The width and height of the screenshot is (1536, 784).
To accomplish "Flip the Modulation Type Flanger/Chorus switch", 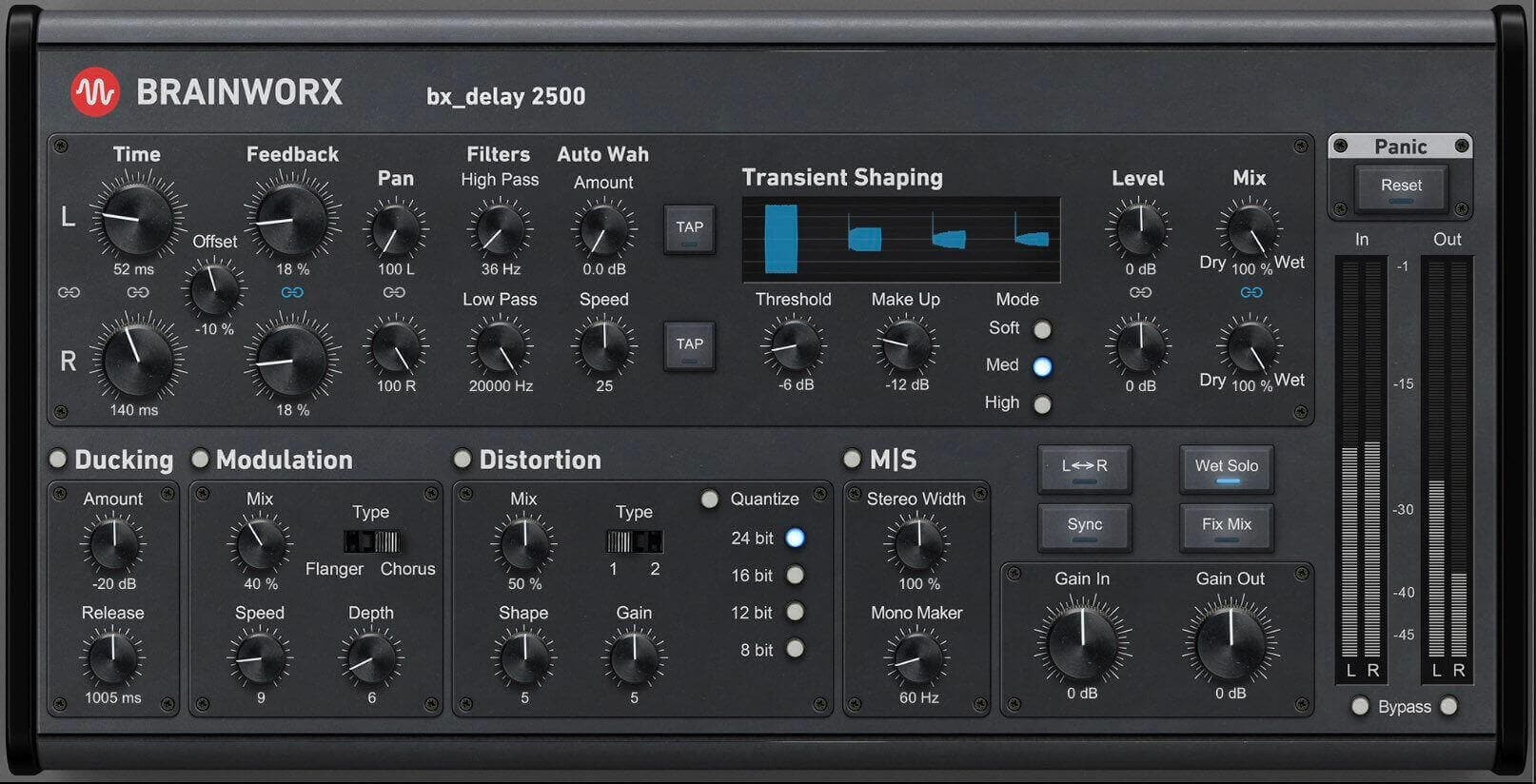I will [372, 542].
